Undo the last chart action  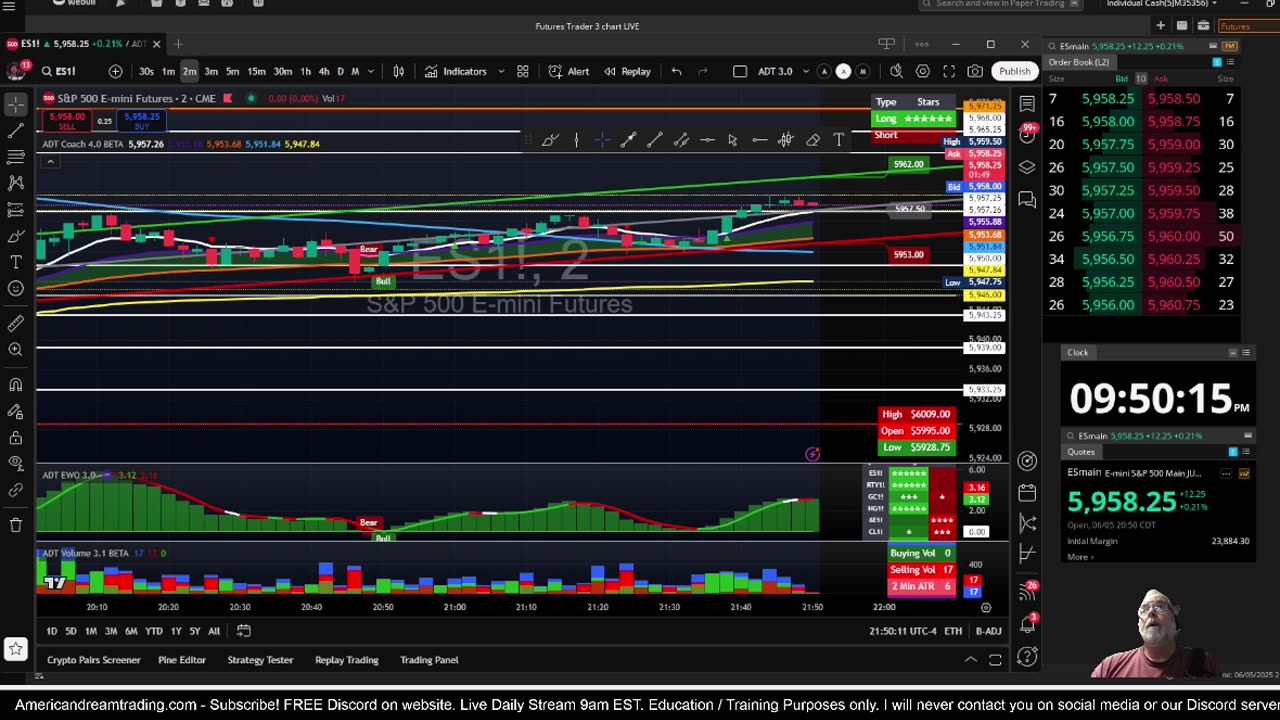[x=676, y=71]
